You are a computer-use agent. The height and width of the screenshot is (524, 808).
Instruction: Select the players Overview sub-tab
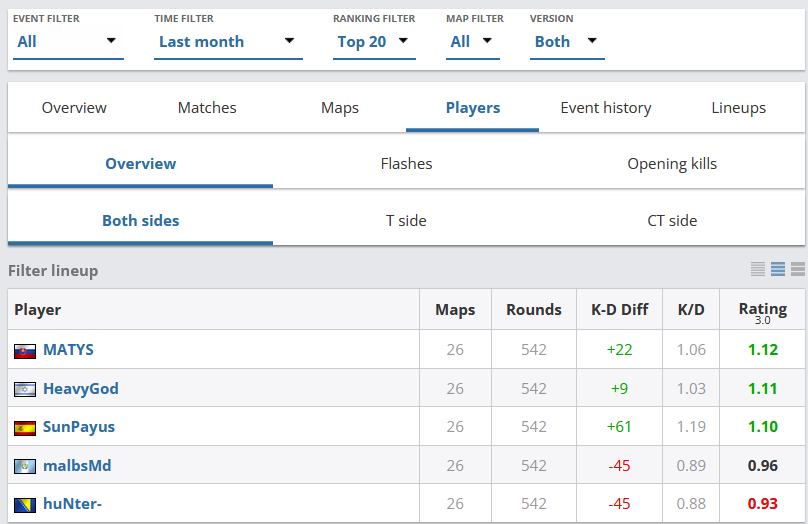point(140,164)
